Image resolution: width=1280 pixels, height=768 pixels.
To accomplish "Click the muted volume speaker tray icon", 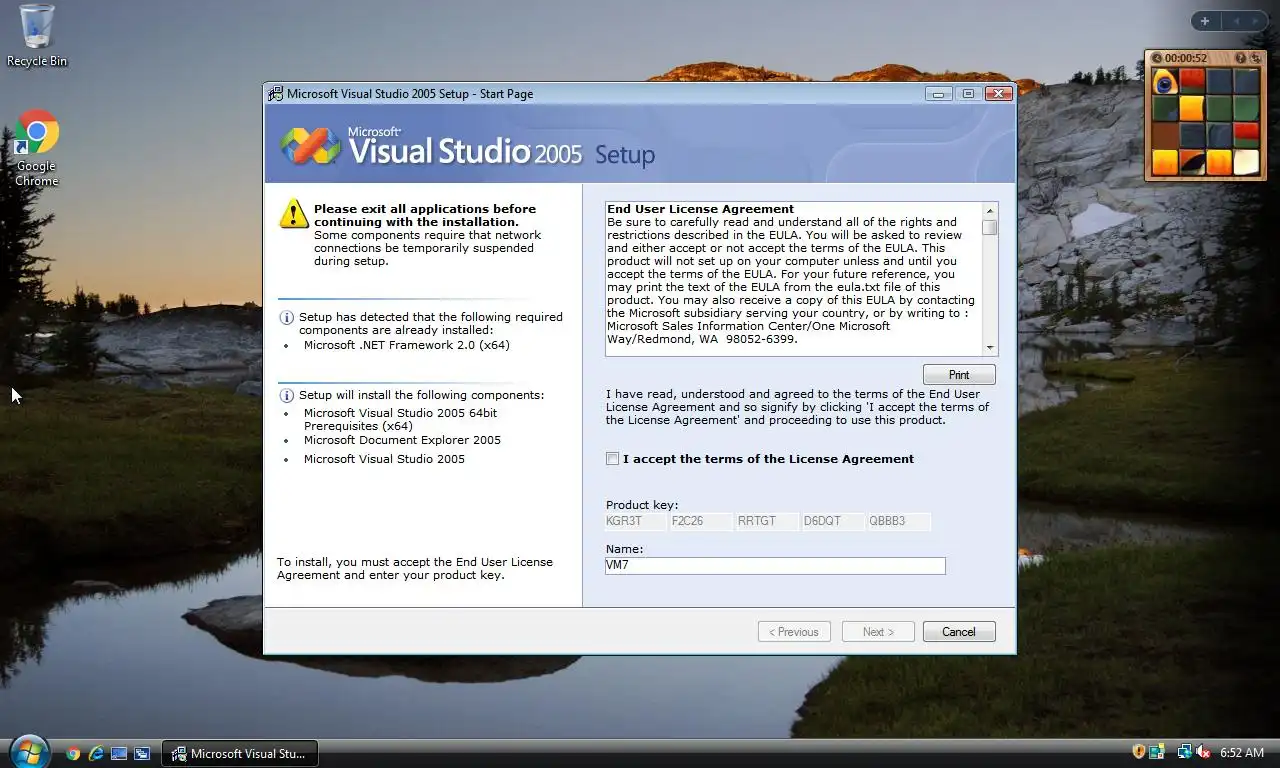I will [x=1203, y=751].
